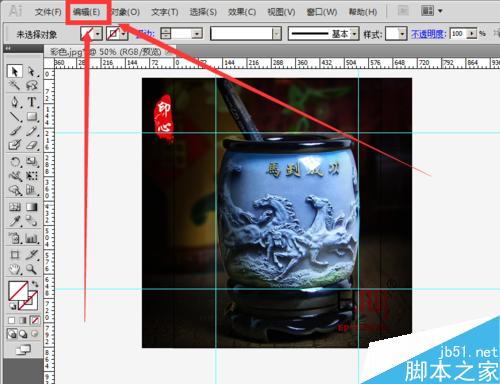Open the 编辑(E) menu

click(86, 12)
